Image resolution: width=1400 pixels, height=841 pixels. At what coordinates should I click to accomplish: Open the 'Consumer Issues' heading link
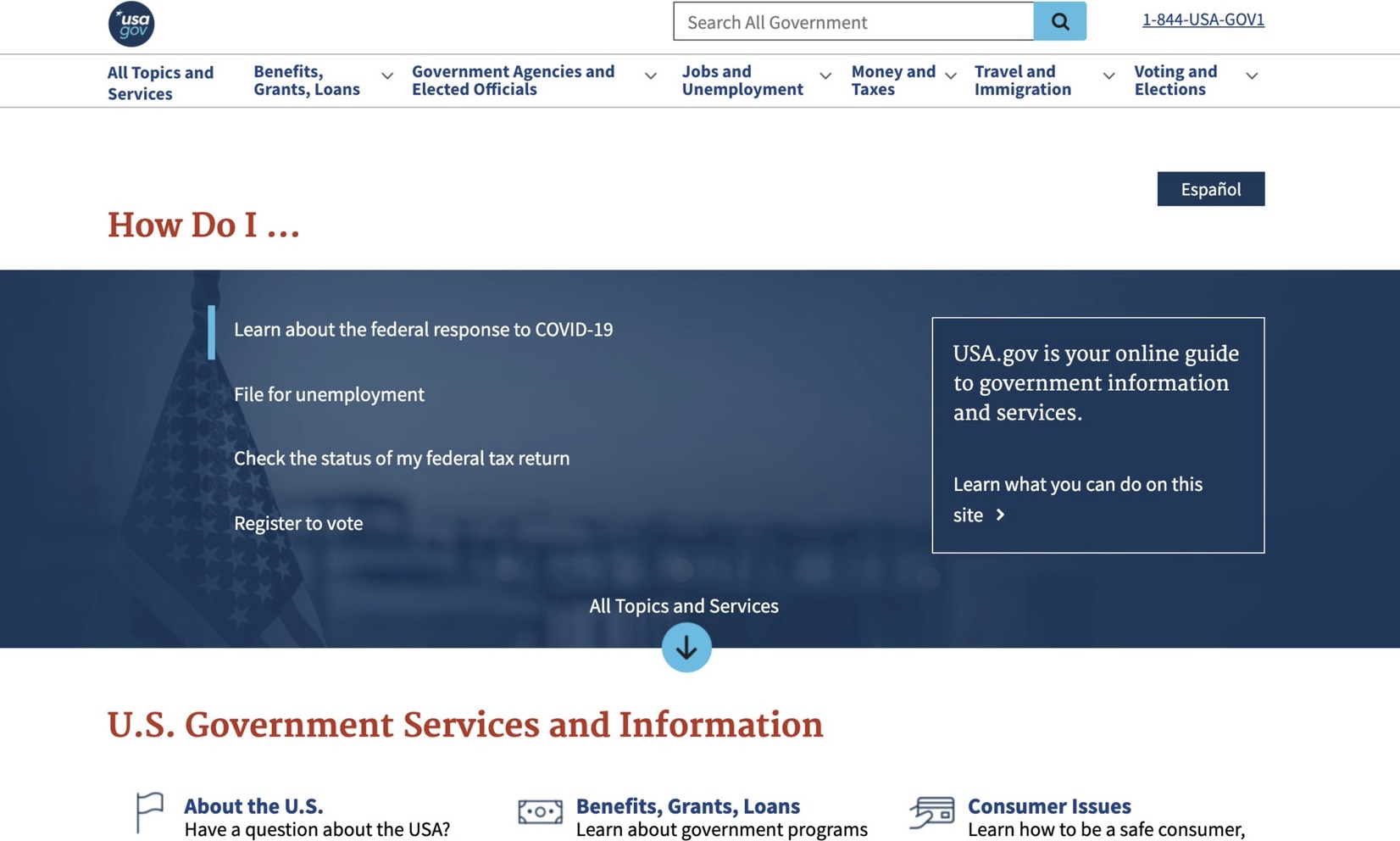pyautogui.click(x=1049, y=805)
